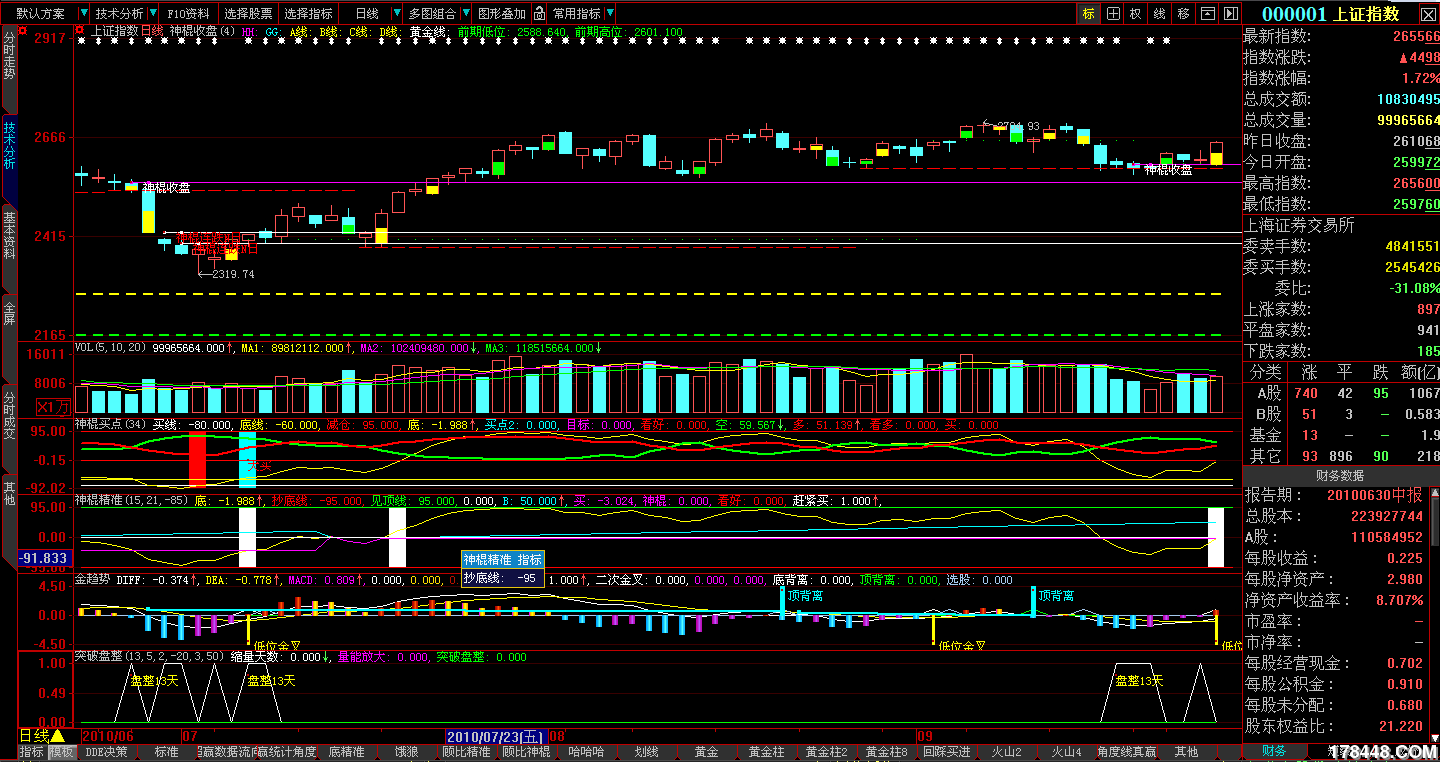Screen dimensions: 1440x762
Task: Click the hide side panel arrow icon
Action: pos(1230,14)
